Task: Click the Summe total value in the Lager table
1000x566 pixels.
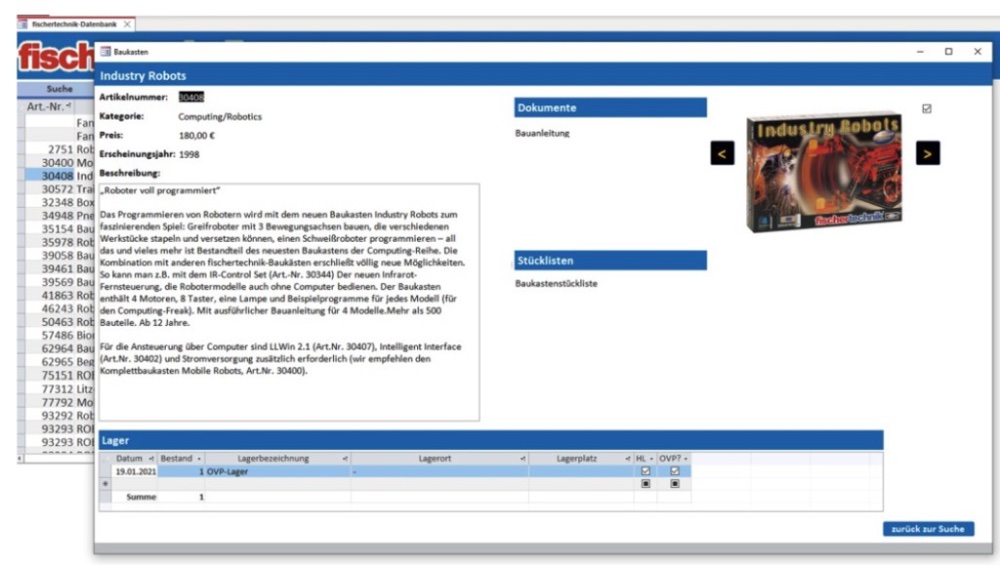Action: click(201, 497)
